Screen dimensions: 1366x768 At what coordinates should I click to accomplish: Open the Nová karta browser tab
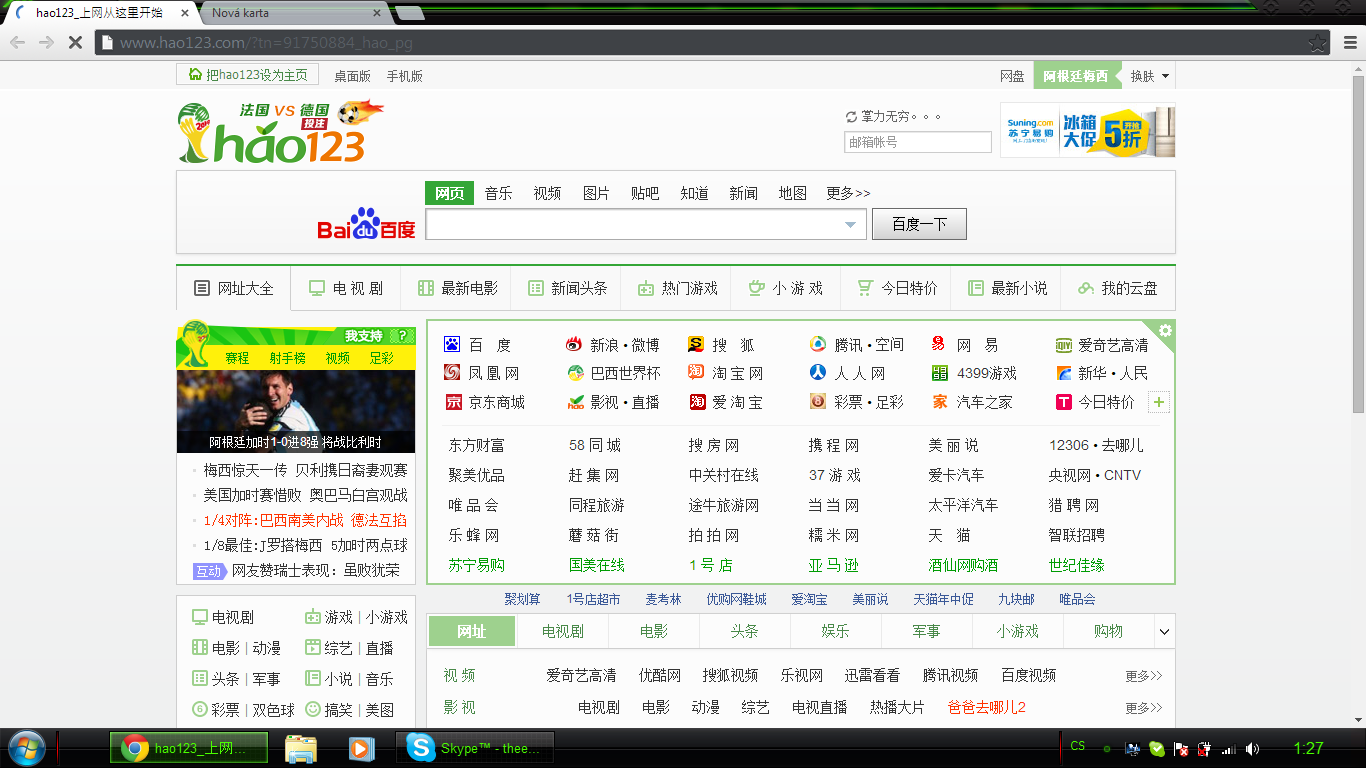pos(296,13)
